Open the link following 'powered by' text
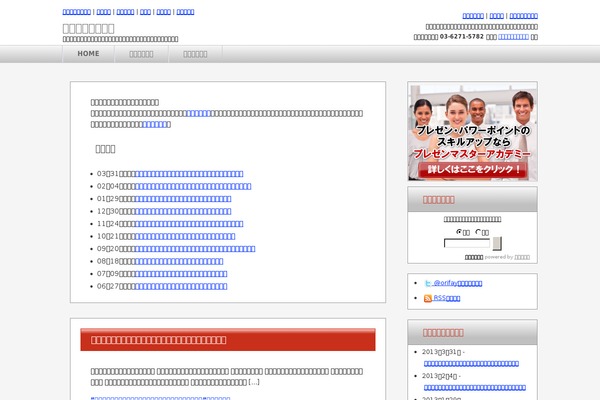 (522, 257)
